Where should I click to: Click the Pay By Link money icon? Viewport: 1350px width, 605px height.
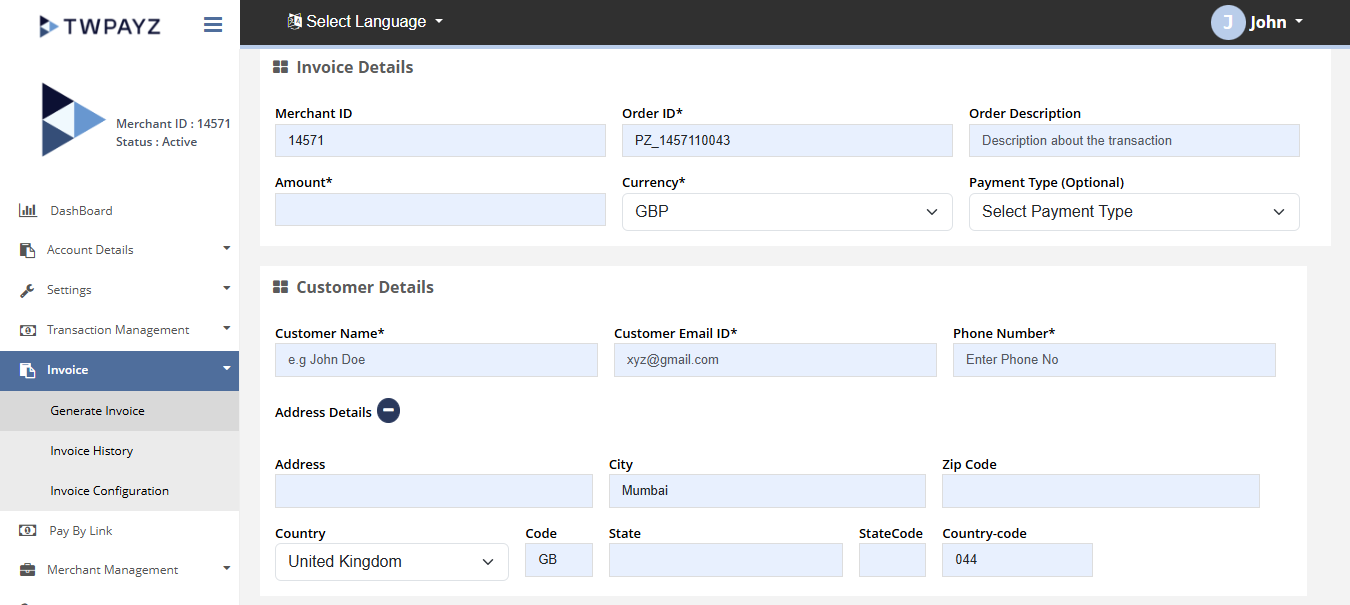[x=28, y=531]
